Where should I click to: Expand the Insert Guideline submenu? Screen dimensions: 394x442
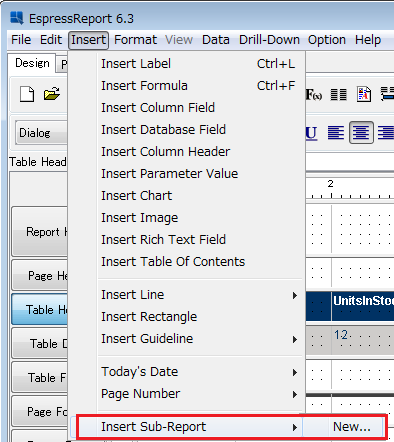tap(200, 339)
